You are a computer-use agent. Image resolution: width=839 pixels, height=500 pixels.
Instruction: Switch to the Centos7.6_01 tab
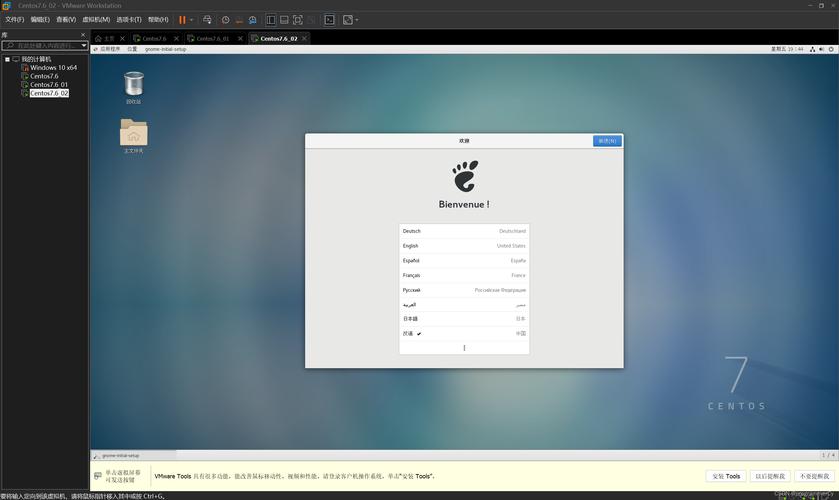(212, 39)
